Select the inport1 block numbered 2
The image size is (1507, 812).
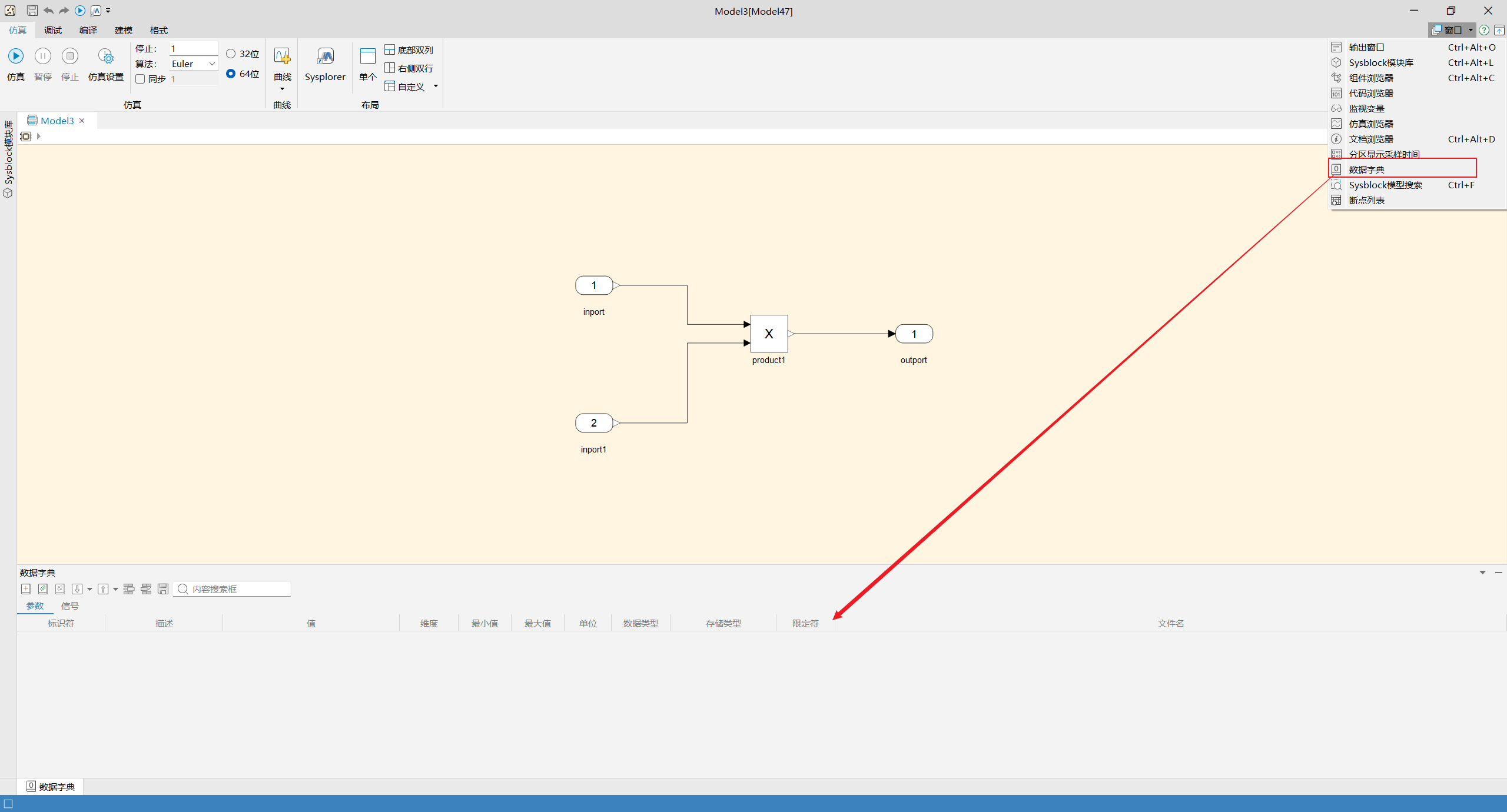tap(594, 423)
